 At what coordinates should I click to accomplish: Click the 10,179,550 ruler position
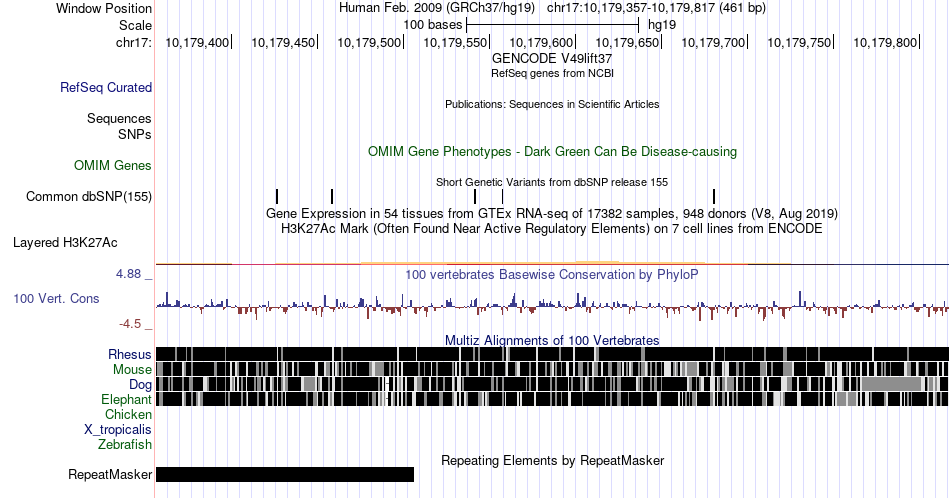tap(455, 42)
